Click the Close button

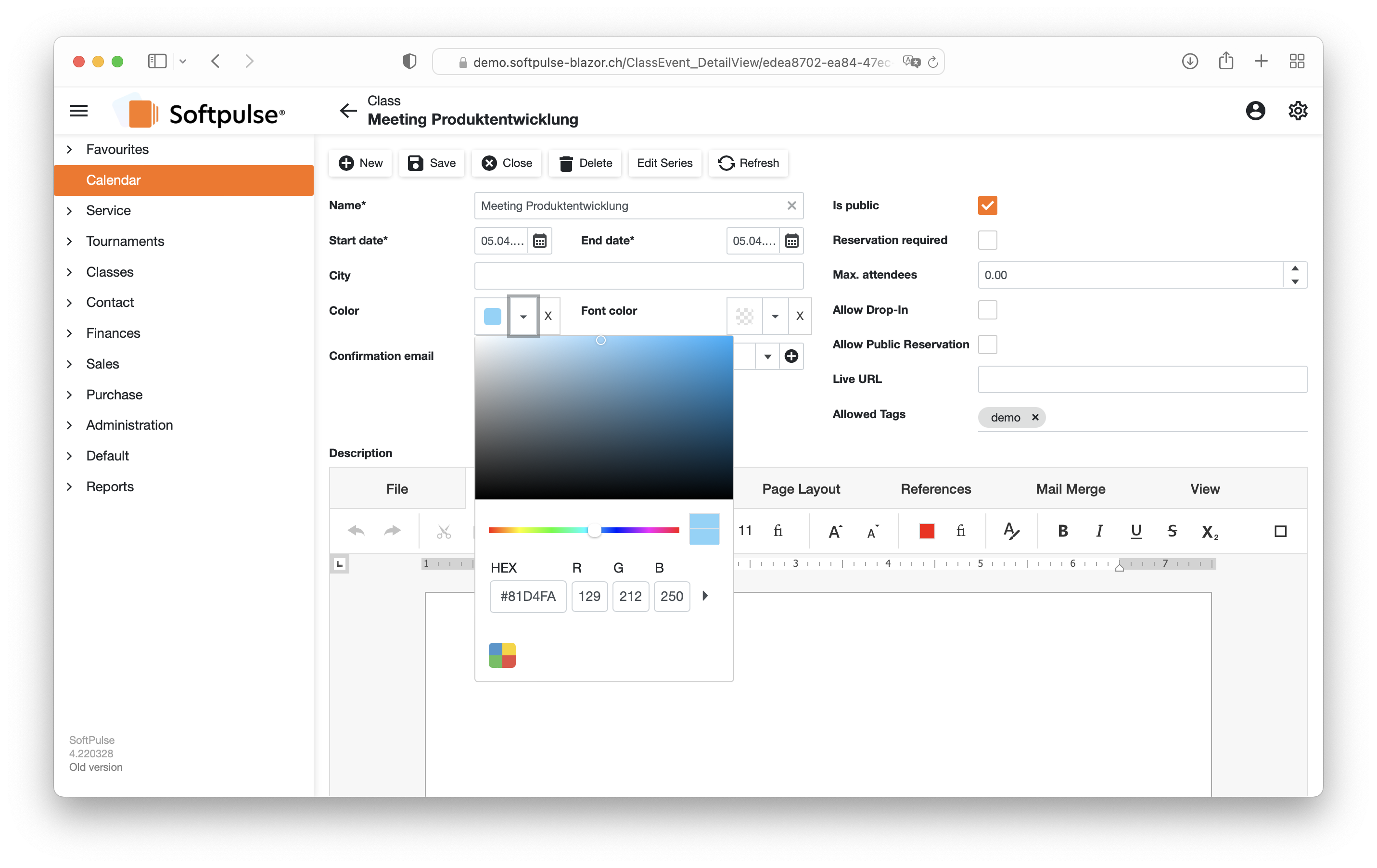pyautogui.click(x=507, y=163)
